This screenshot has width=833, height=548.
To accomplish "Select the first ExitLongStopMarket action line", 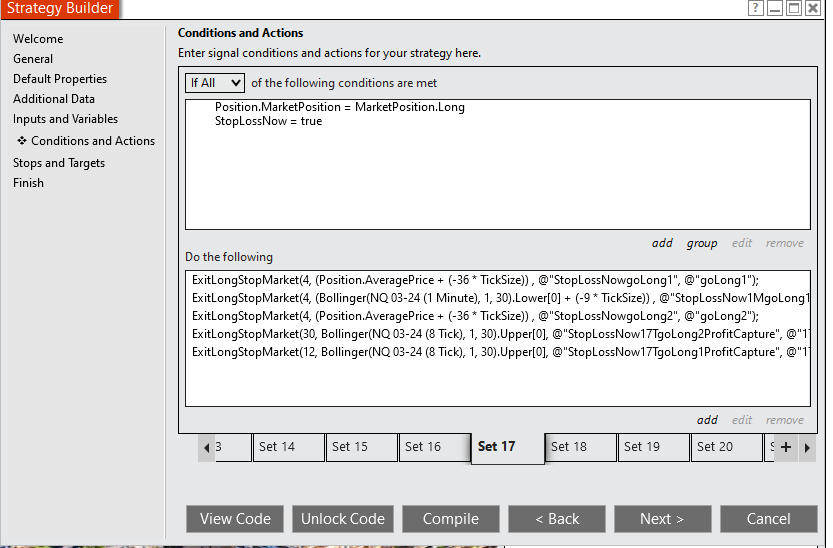I will tap(475, 280).
